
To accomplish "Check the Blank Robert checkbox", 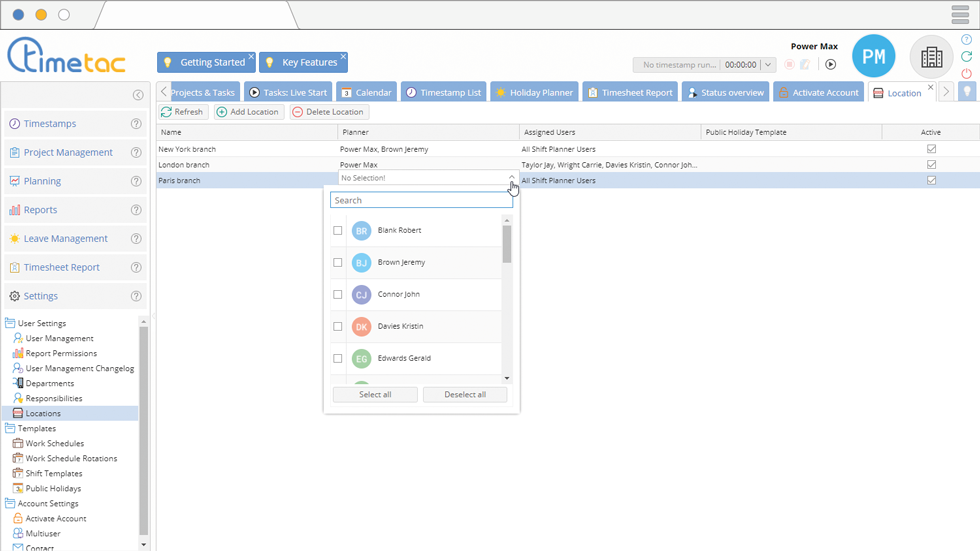I will point(337,231).
